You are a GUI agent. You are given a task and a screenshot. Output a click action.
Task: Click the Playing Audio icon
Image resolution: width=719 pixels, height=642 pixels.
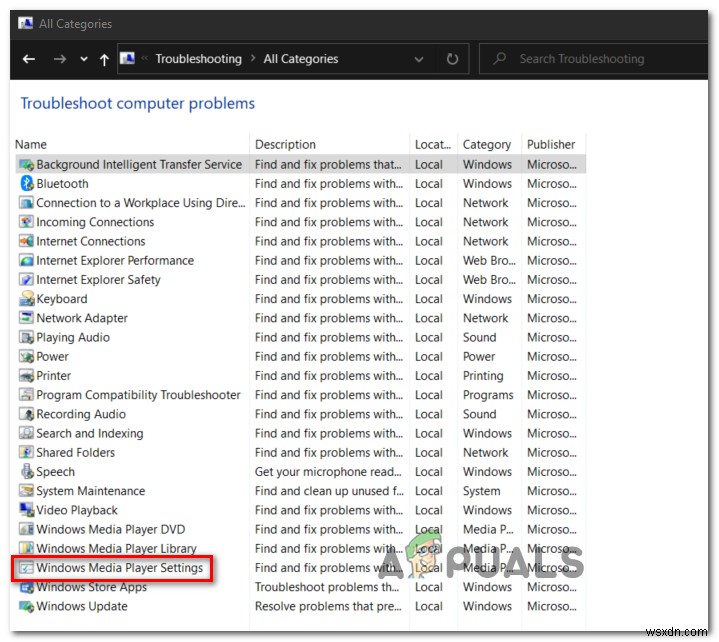pos(27,337)
